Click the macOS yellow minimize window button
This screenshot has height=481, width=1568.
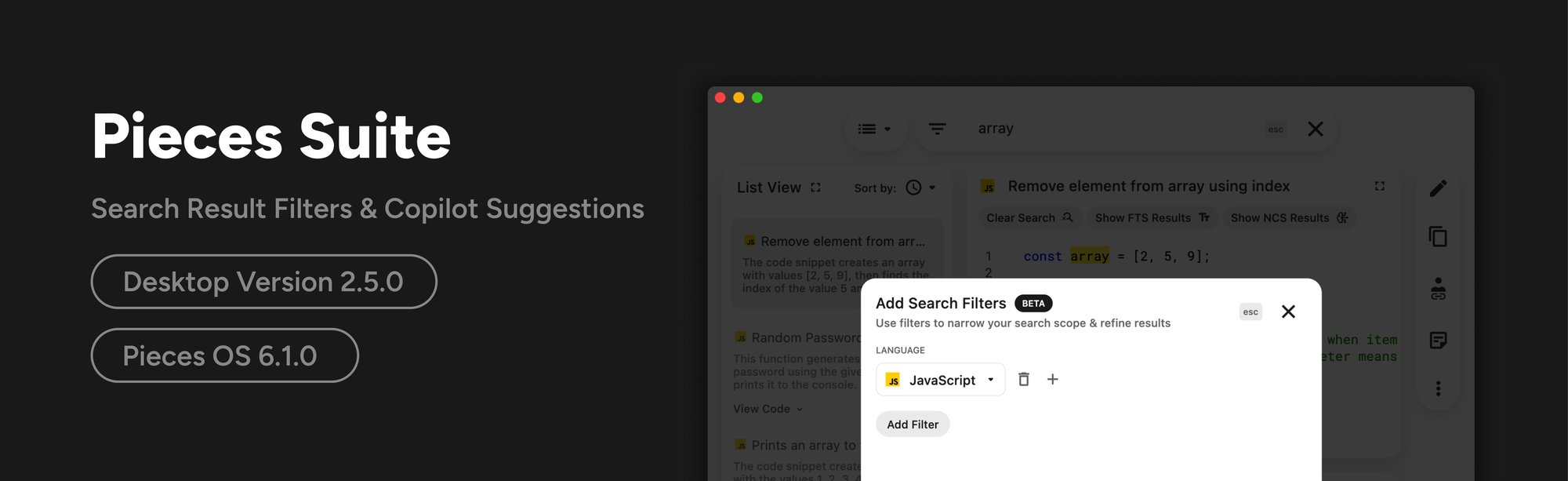pos(739,97)
